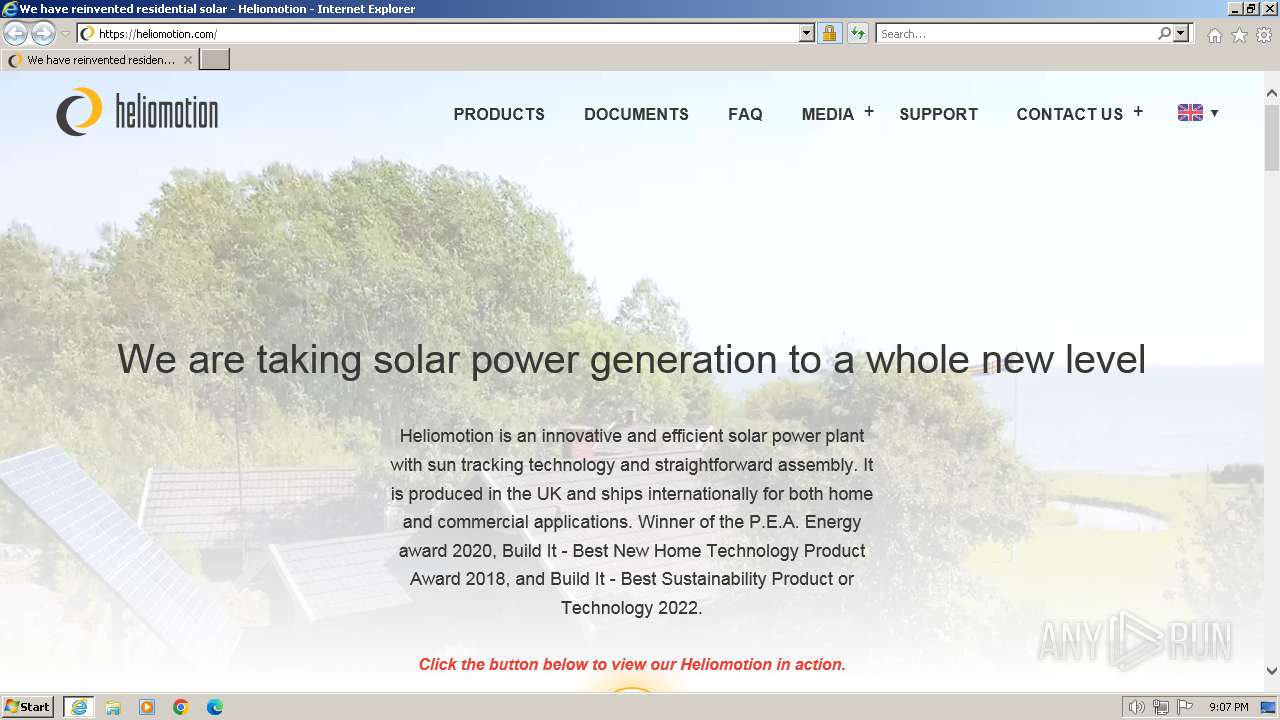Open the DOCUMENTS menu item
The image size is (1280, 720).
pyautogui.click(x=636, y=114)
